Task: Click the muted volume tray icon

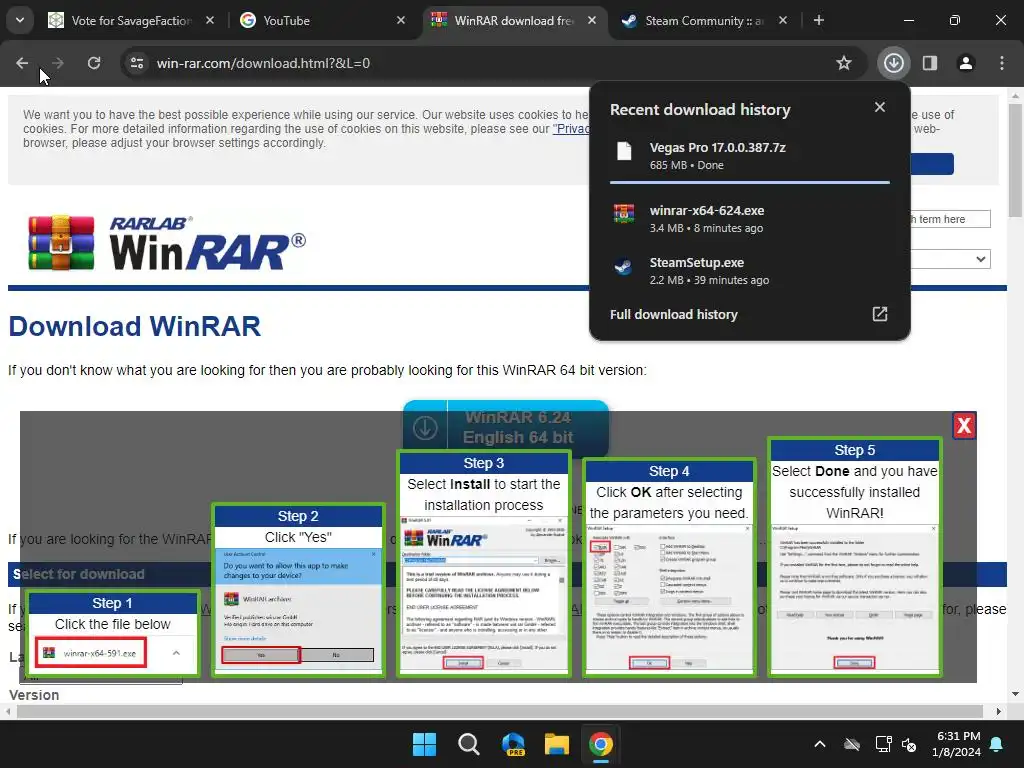Action: coord(909,744)
